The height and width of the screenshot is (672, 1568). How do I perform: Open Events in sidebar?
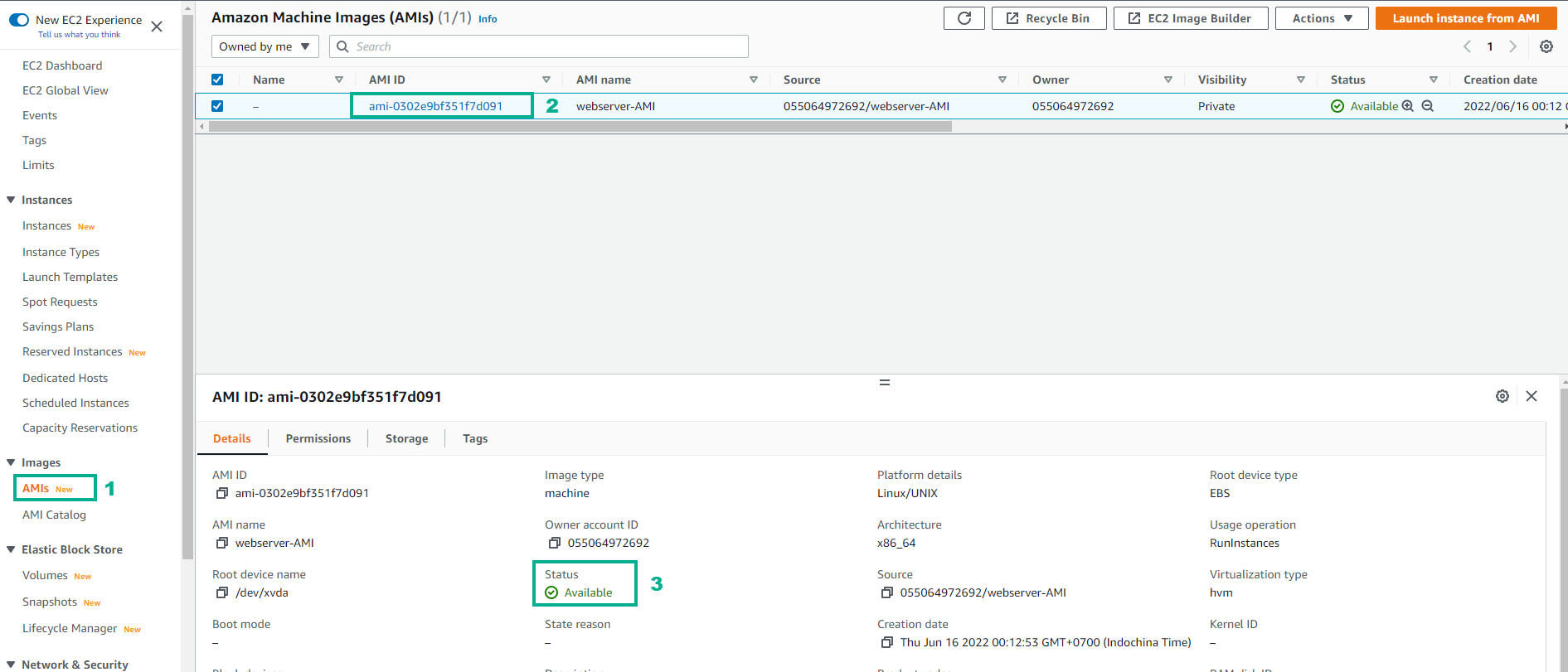coord(40,115)
